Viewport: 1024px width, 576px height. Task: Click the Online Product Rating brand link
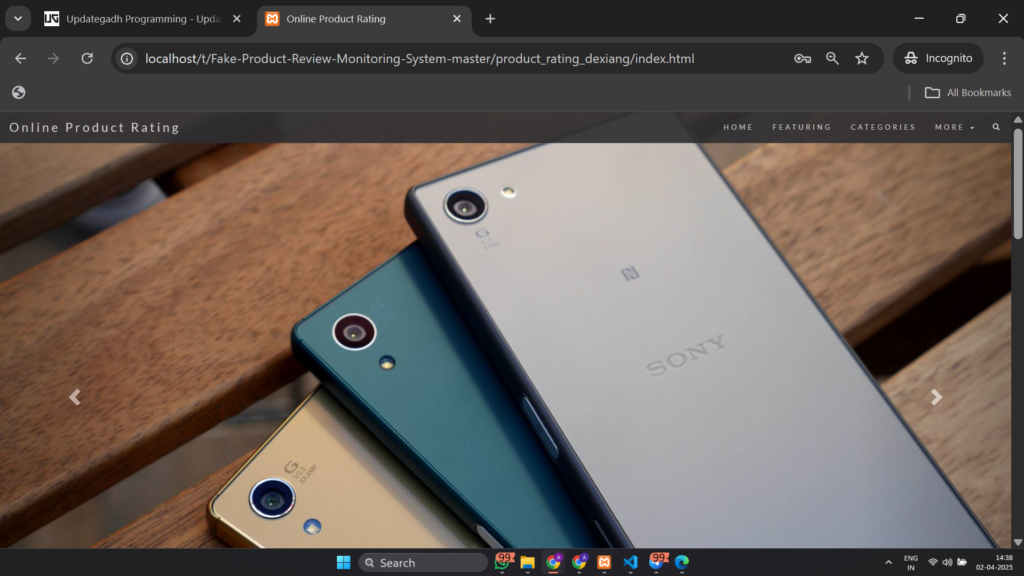coord(95,127)
